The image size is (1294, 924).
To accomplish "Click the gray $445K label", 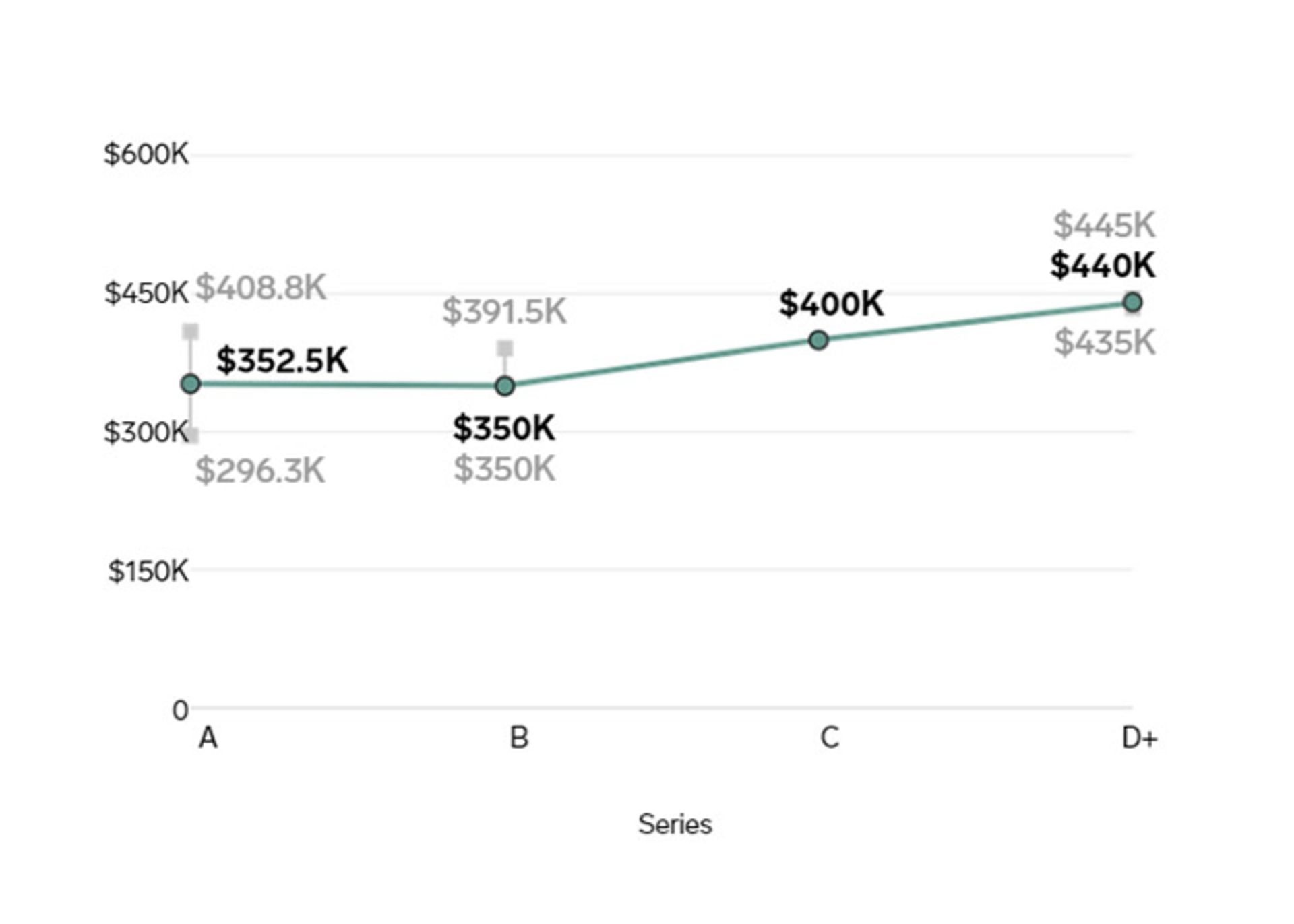I will (x=1104, y=225).
